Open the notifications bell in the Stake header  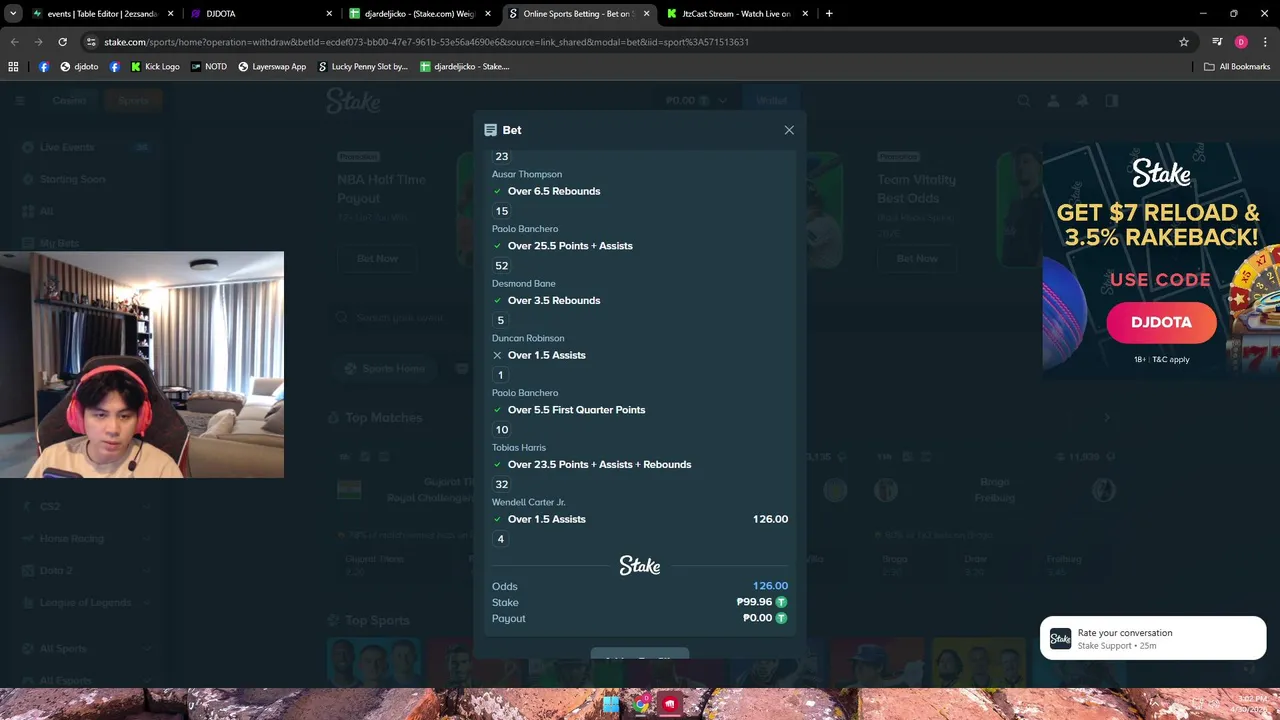[1082, 100]
